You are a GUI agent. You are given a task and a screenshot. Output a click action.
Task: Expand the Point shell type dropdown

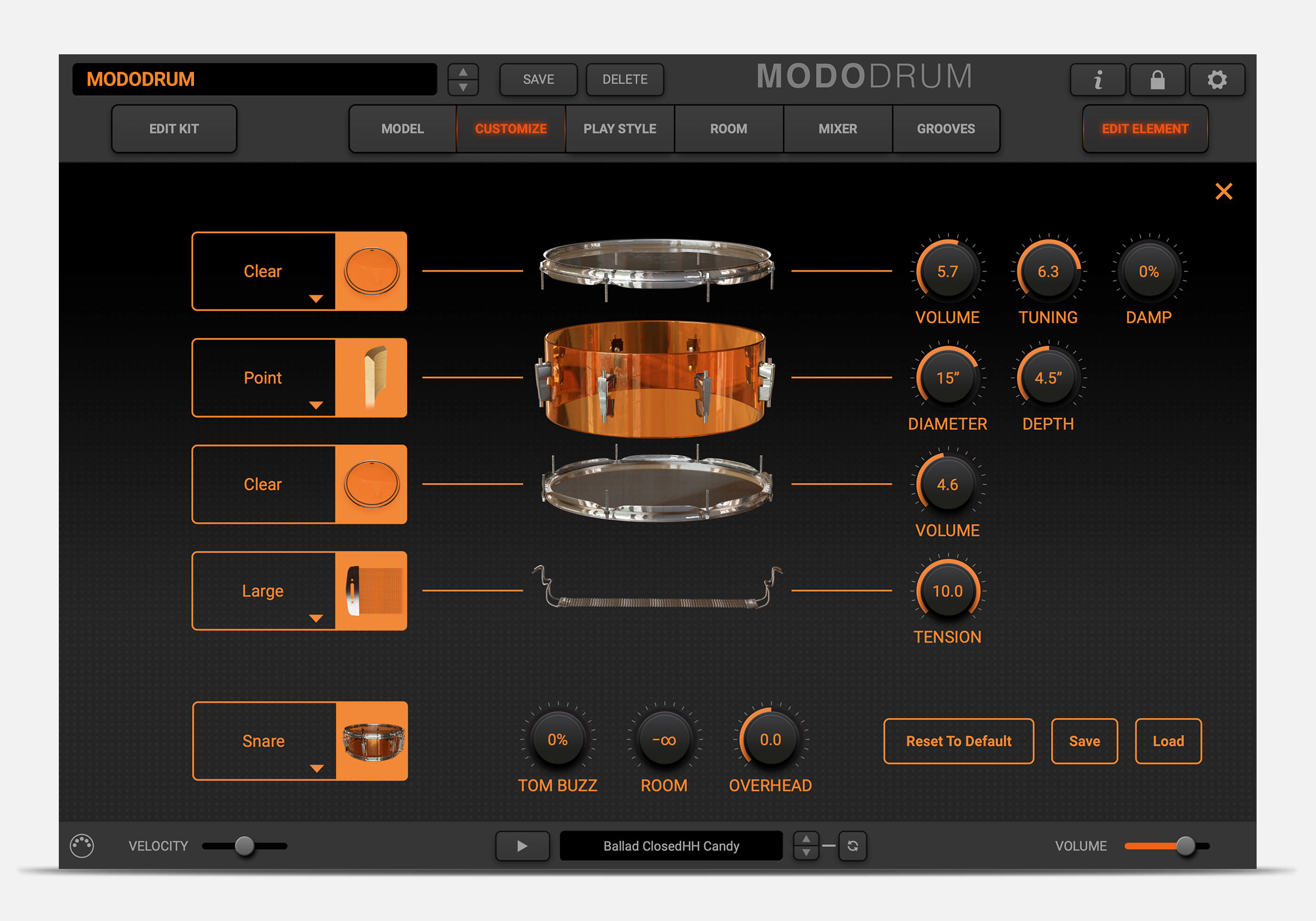coord(315,406)
